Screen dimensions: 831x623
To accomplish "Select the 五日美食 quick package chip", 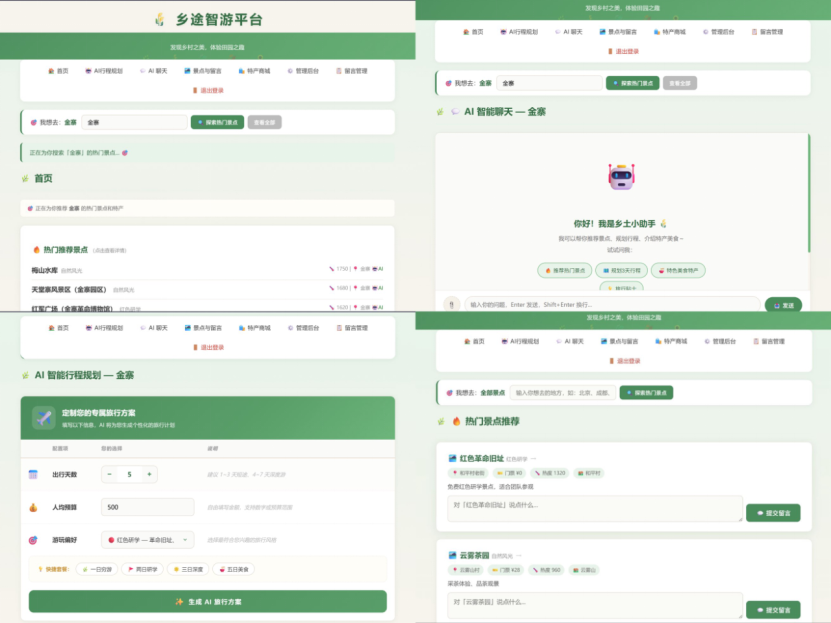I will pos(234,569).
